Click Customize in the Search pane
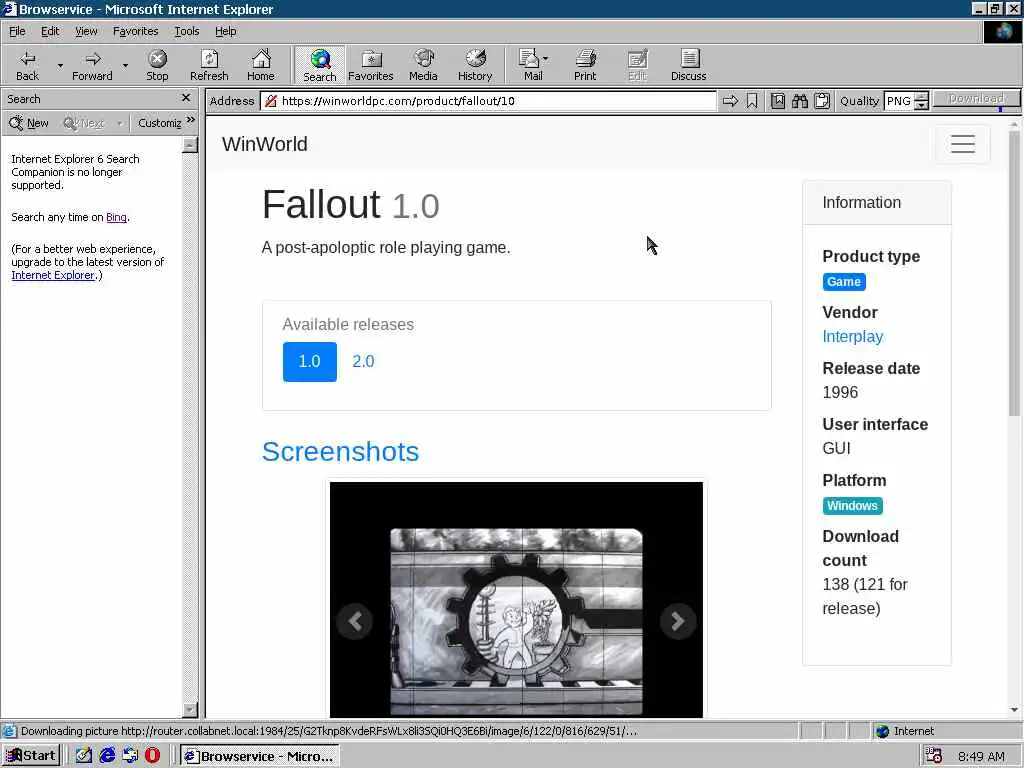The height and width of the screenshot is (768, 1024). (159, 123)
